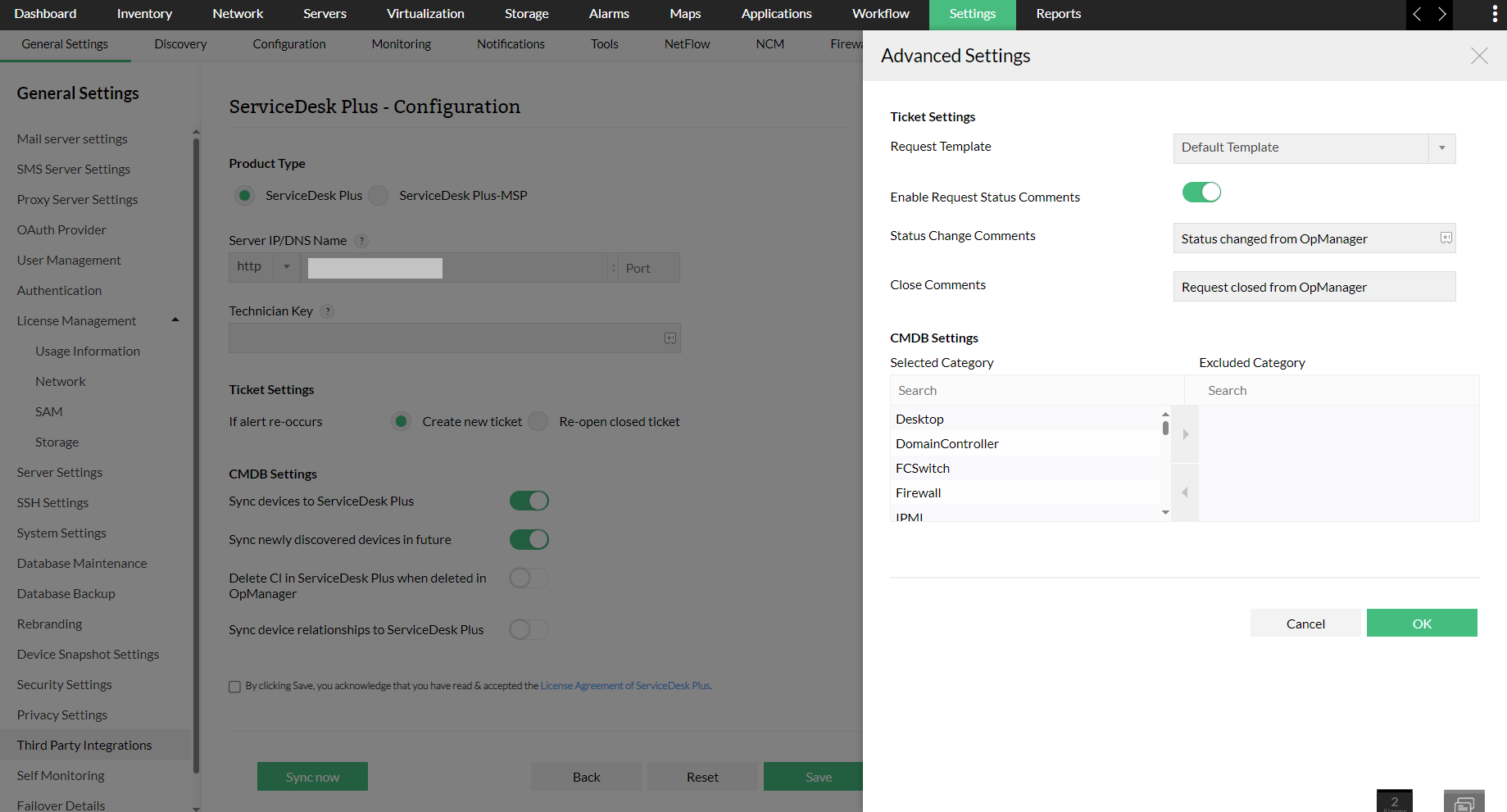View the 2 Alarms indicator
The image size is (1507, 812).
(x=1394, y=800)
